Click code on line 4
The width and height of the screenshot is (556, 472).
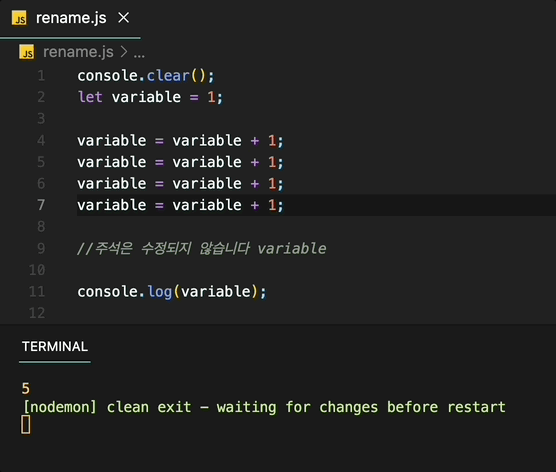(x=180, y=140)
